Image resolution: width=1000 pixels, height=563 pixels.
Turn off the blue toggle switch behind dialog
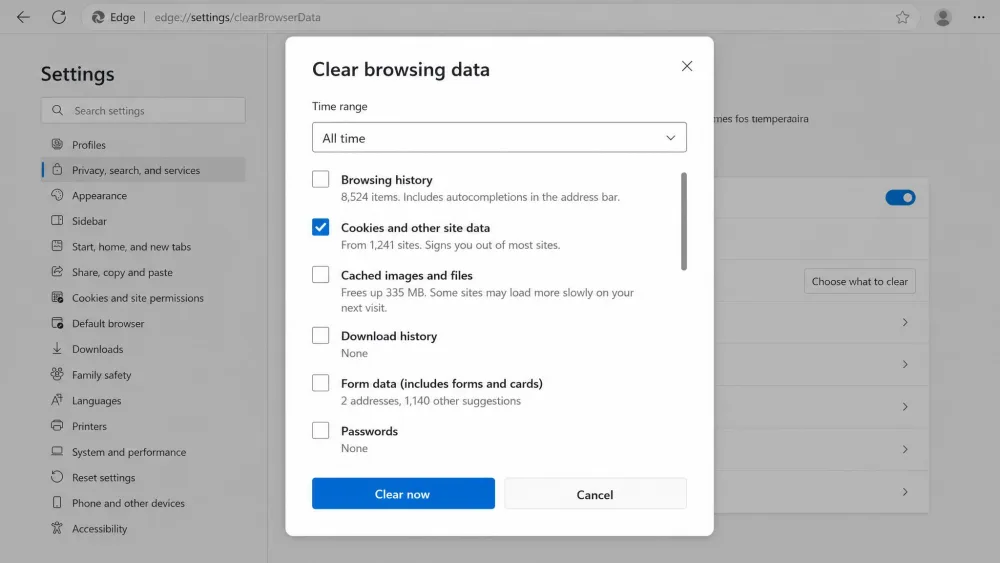(900, 198)
